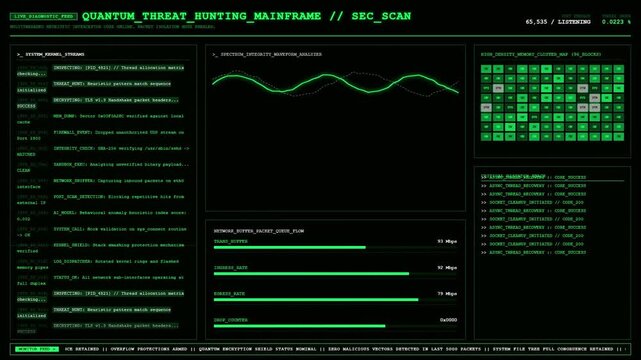641x360 pixels.
Task: Select the 93 Mbps value
Action: click(x=447, y=241)
